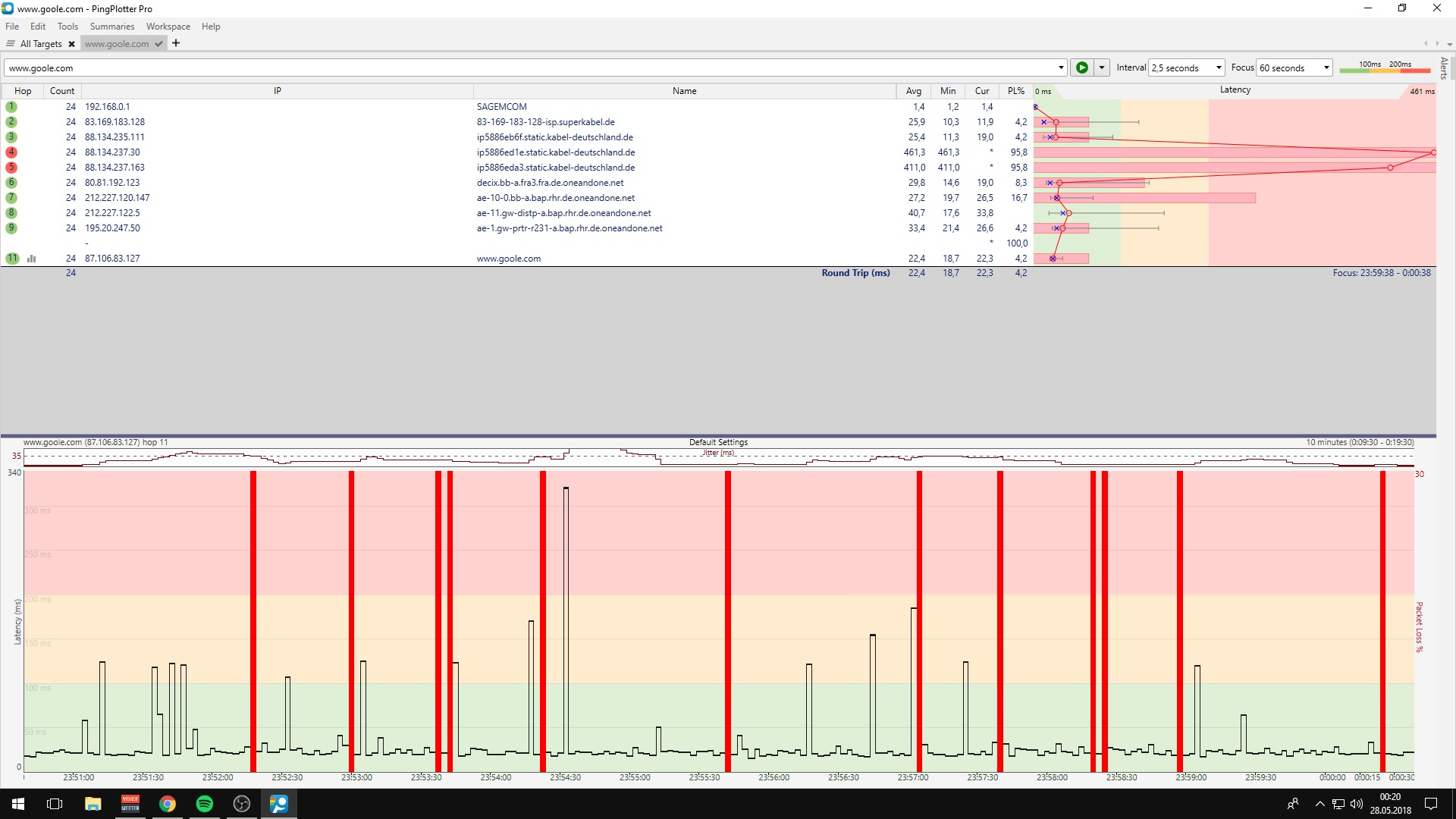
Task: Open OBS Studio from taskbar
Action: (x=242, y=804)
